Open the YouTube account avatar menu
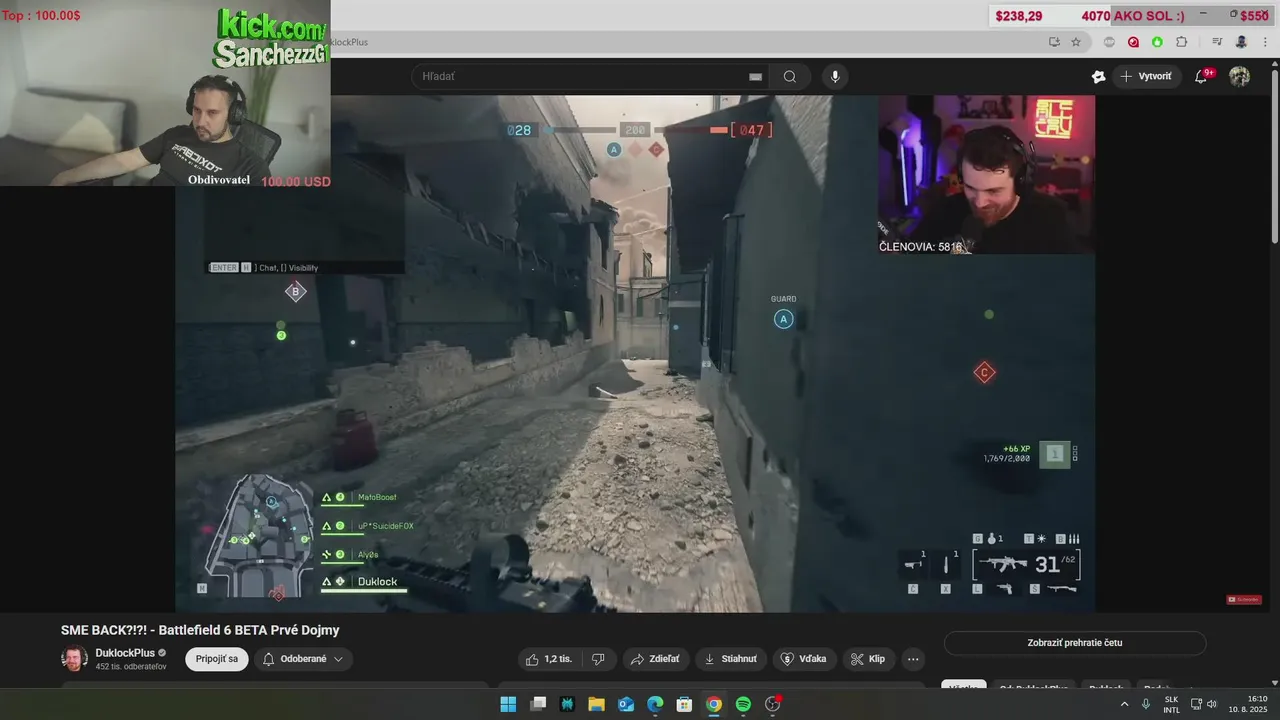 (1239, 76)
